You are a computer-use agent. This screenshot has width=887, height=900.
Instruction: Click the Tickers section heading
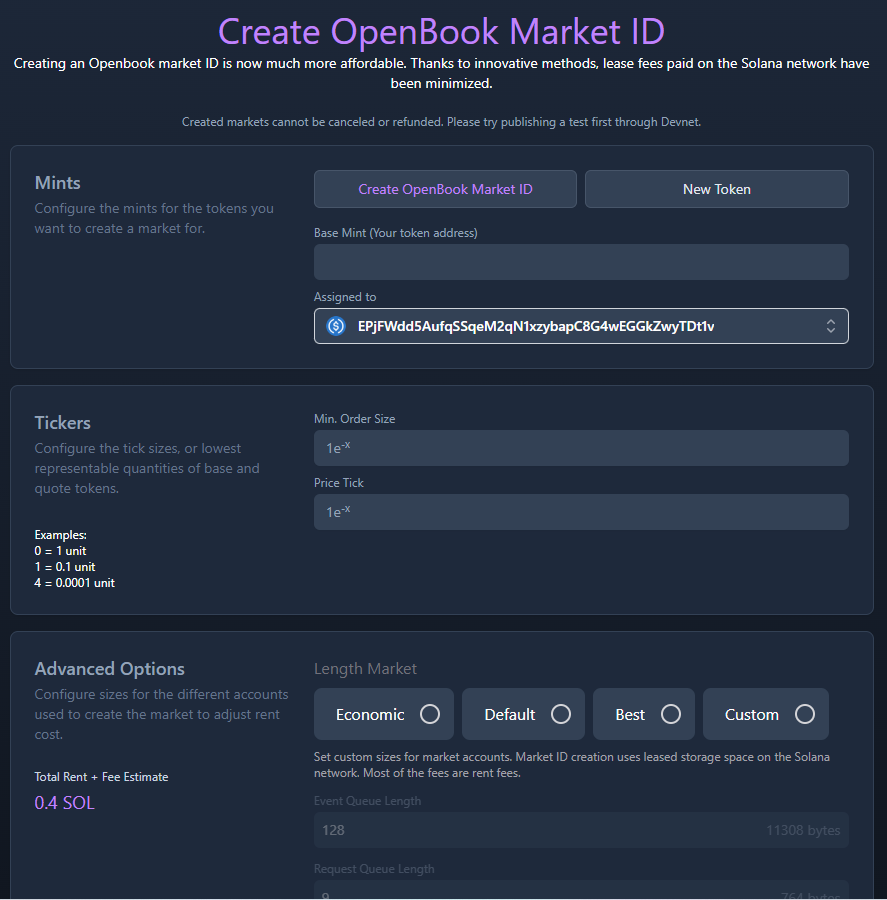62,423
